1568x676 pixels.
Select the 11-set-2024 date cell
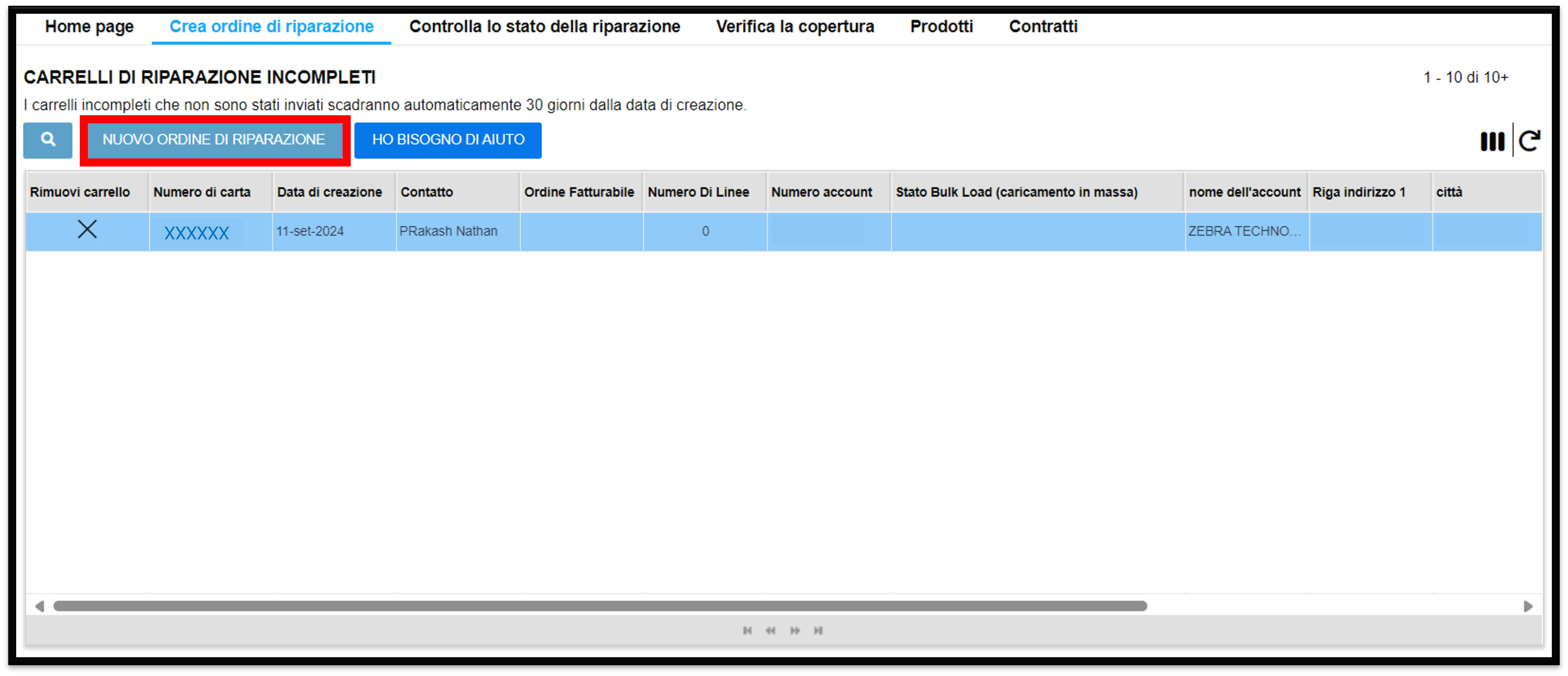(333, 231)
